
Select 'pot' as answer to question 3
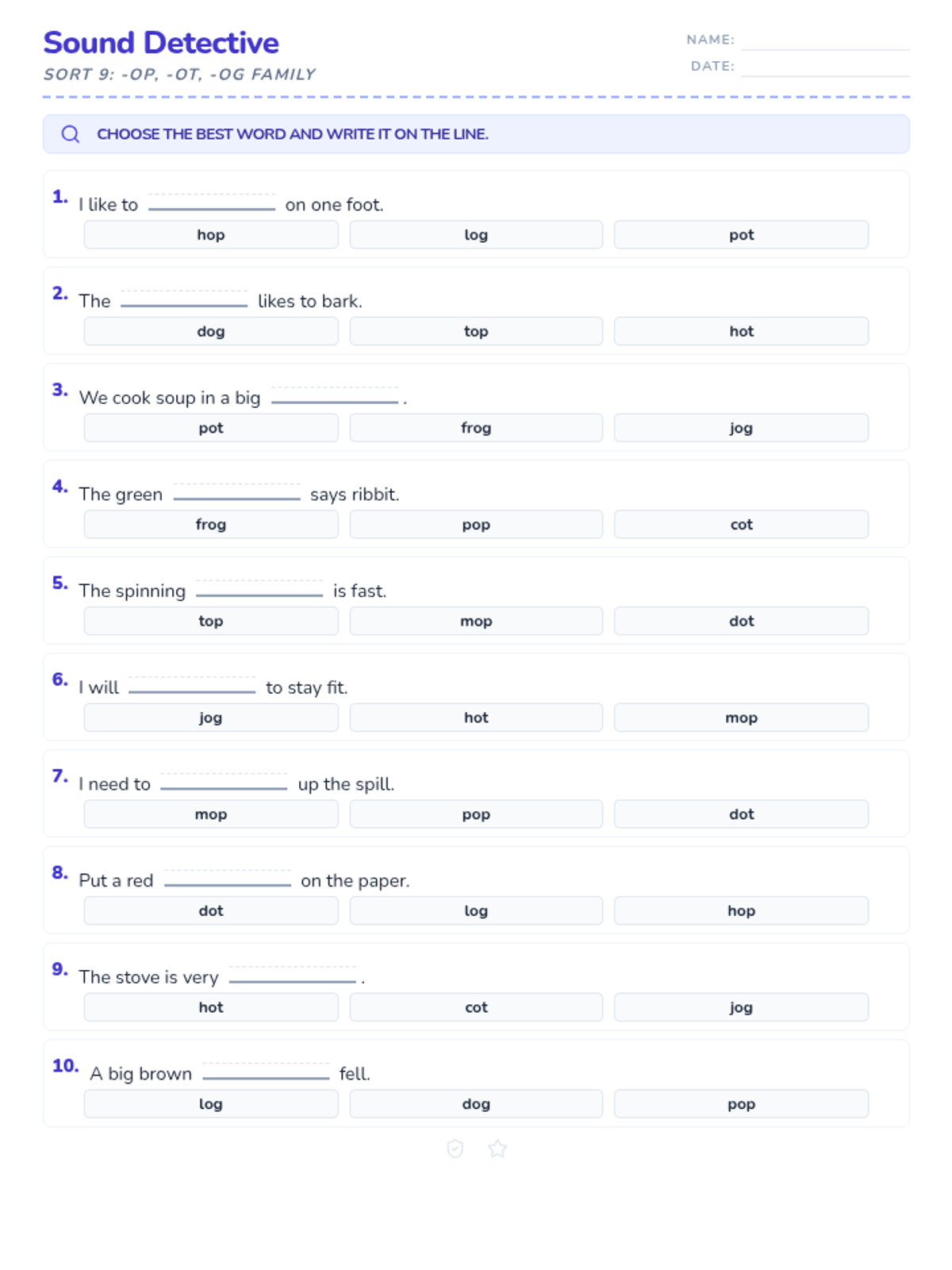(x=211, y=429)
